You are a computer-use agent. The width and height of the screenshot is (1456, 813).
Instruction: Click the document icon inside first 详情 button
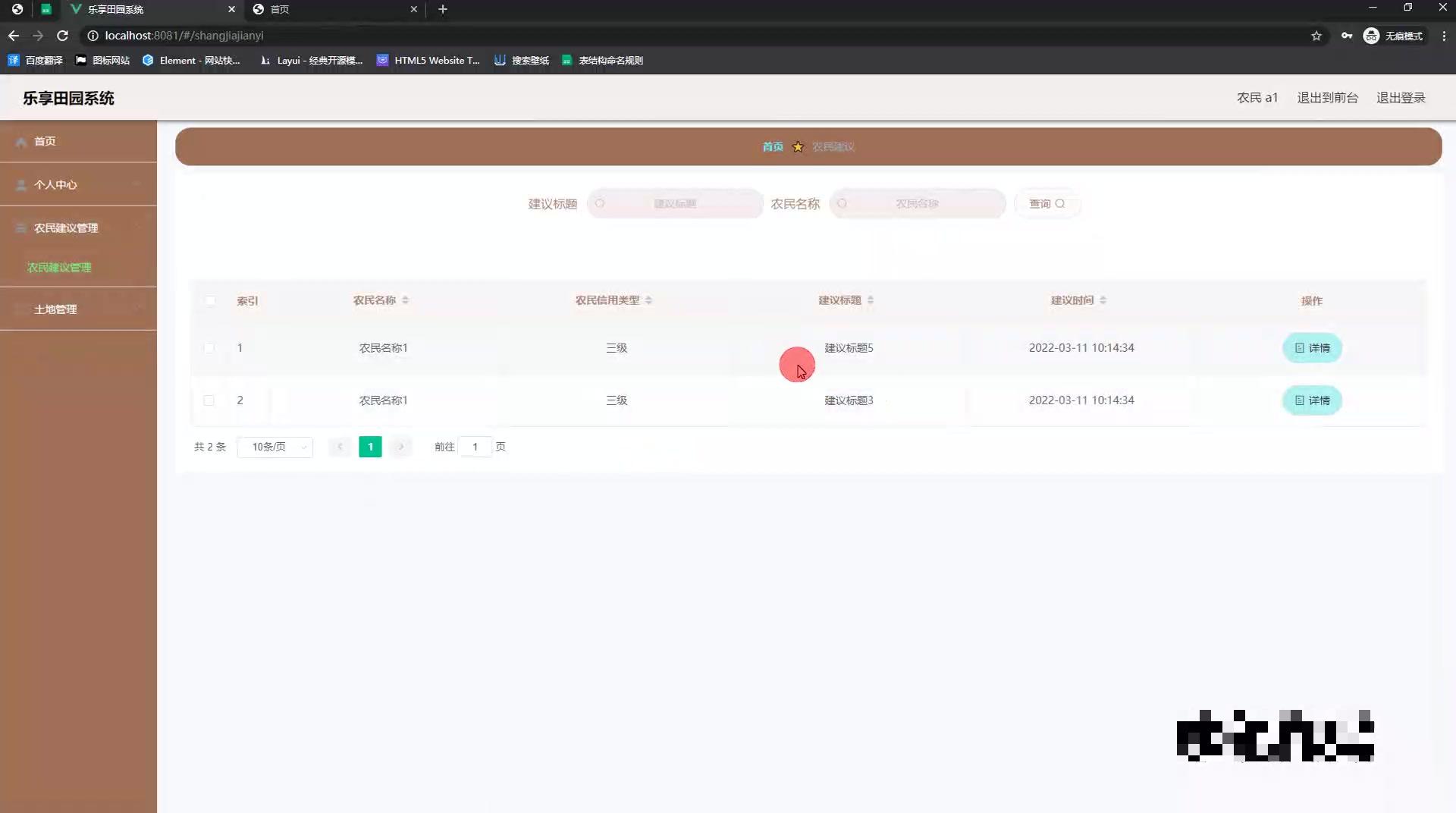(1298, 348)
